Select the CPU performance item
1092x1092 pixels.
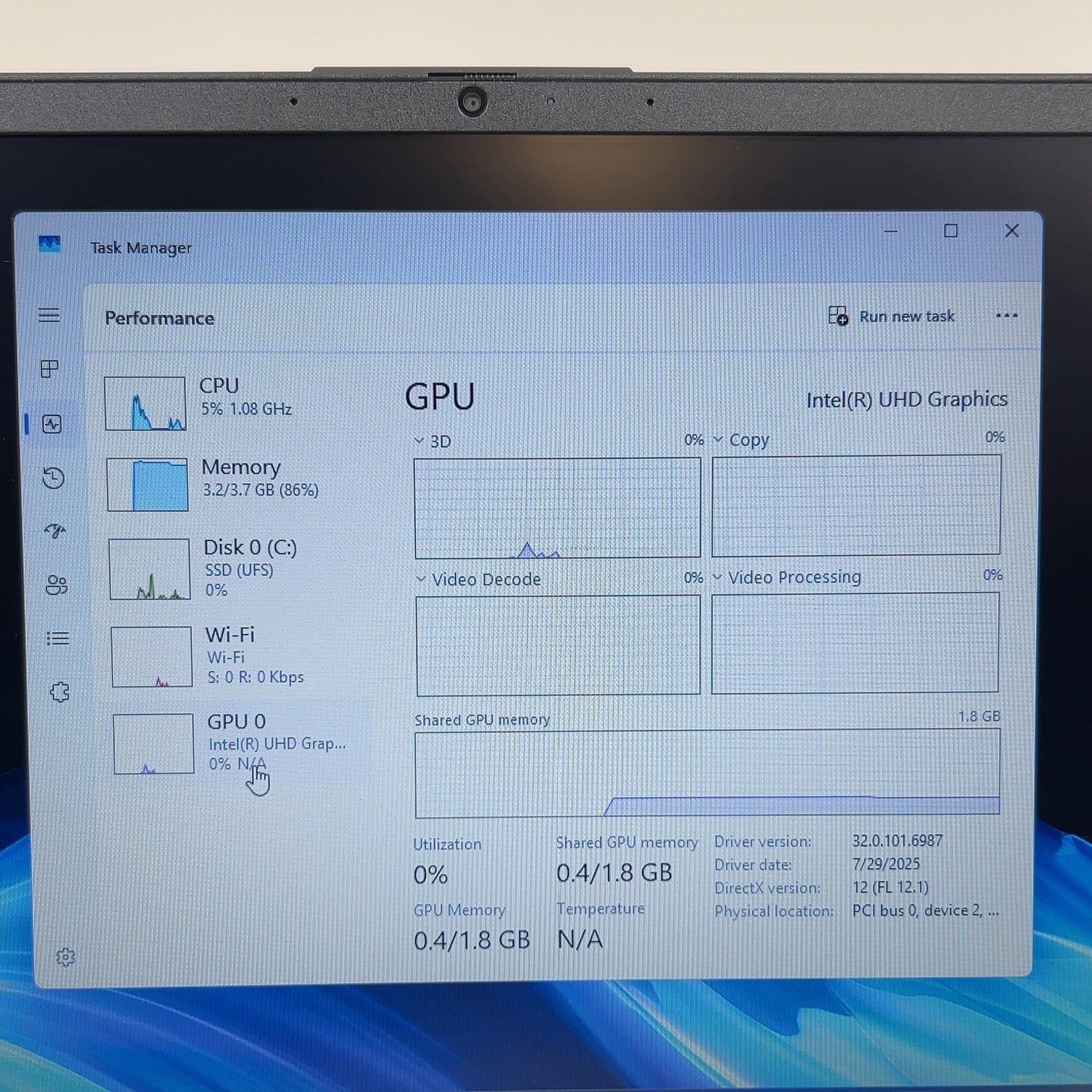(233, 403)
